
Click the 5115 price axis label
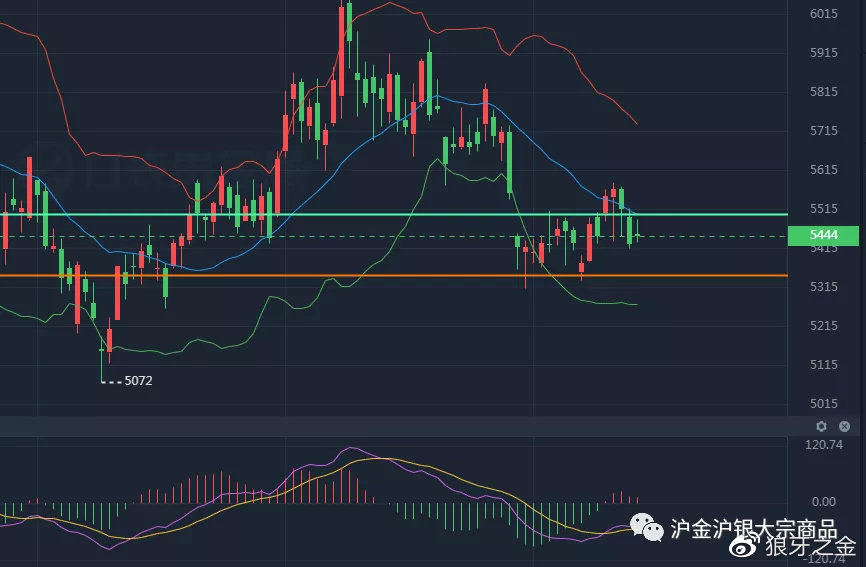(x=823, y=365)
